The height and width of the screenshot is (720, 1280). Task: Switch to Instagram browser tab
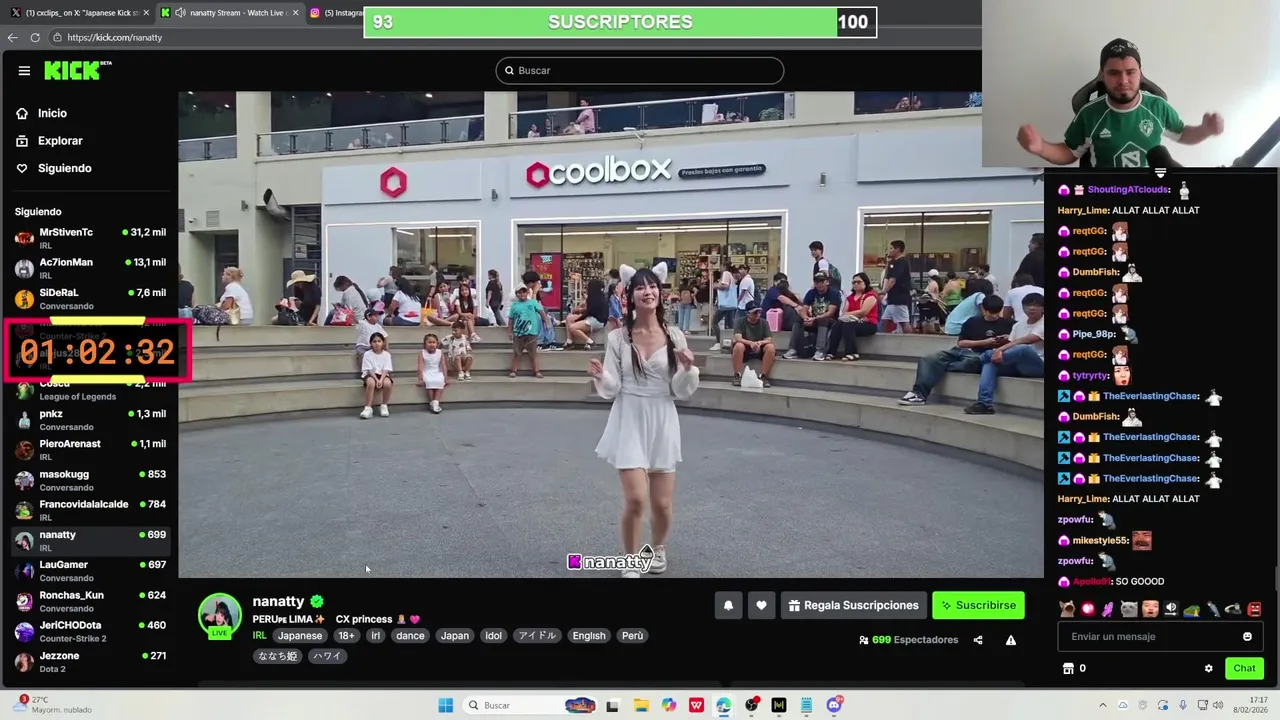tap(335, 13)
